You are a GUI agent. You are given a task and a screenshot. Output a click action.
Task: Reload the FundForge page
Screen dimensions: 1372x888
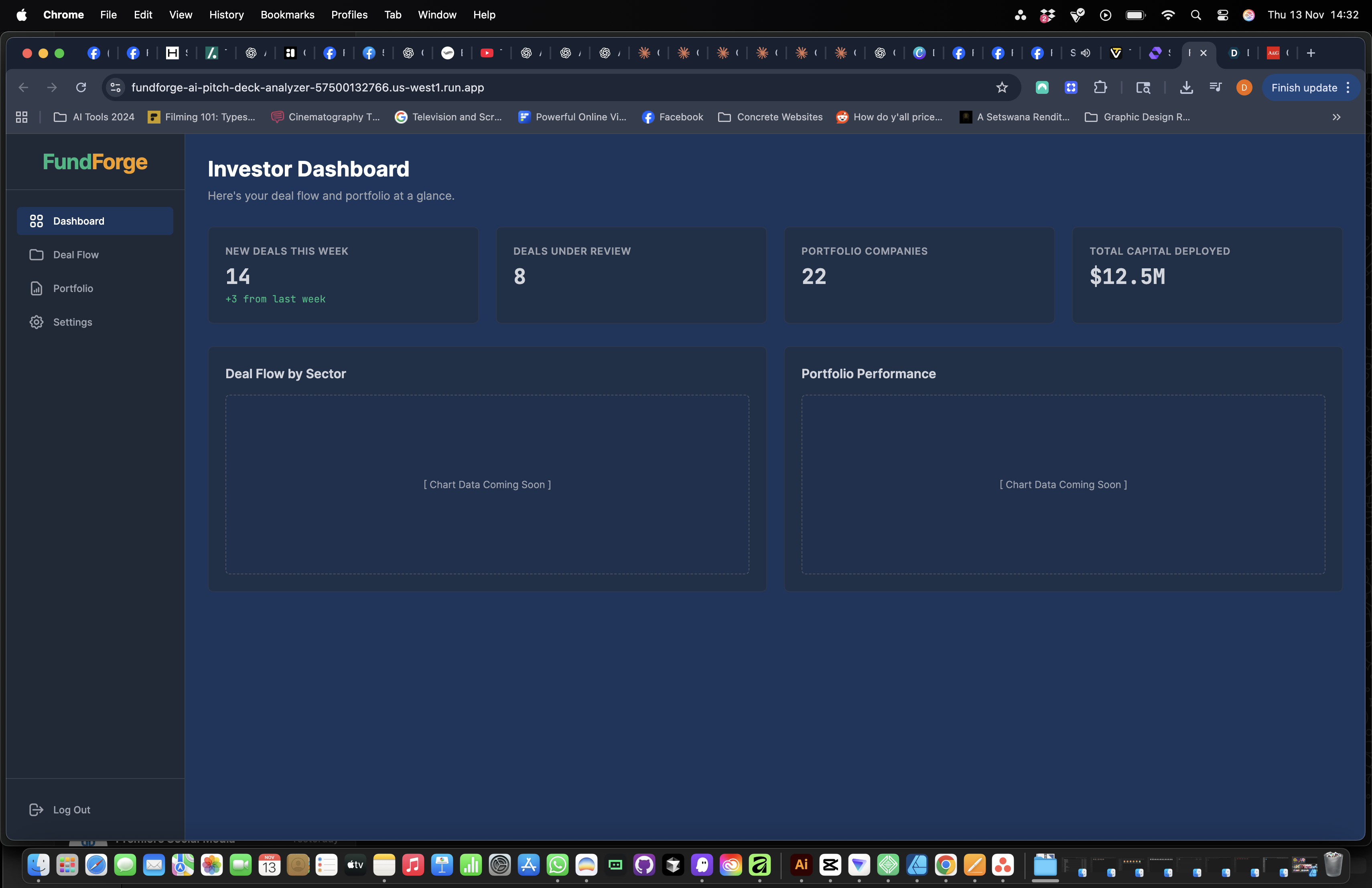click(x=81, y=87)
